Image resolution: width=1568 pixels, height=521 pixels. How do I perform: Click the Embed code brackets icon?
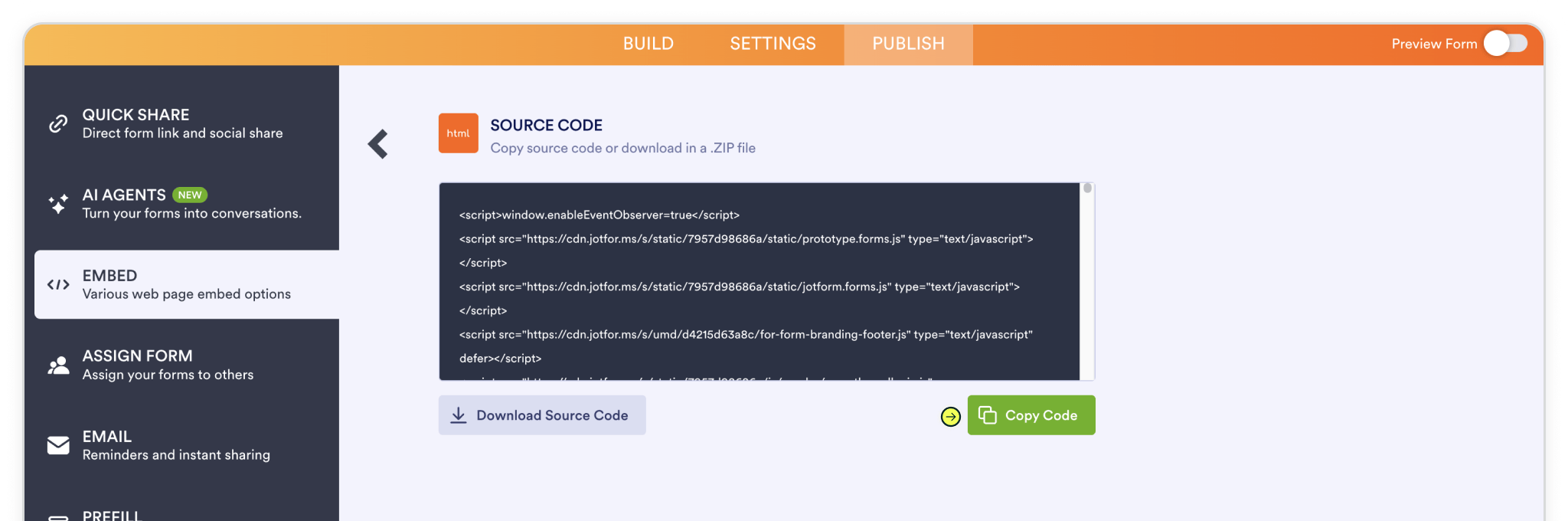tap(58, 285)
